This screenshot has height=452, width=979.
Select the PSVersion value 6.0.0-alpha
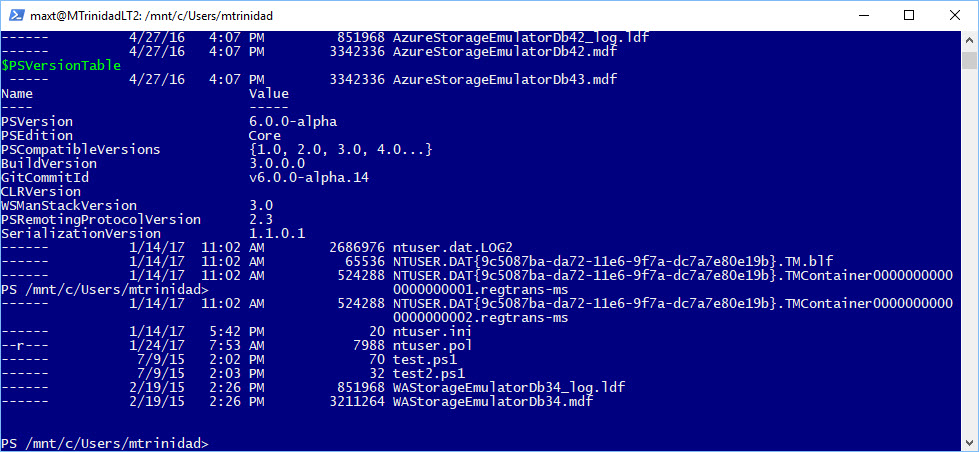click(x=293, y=122)
